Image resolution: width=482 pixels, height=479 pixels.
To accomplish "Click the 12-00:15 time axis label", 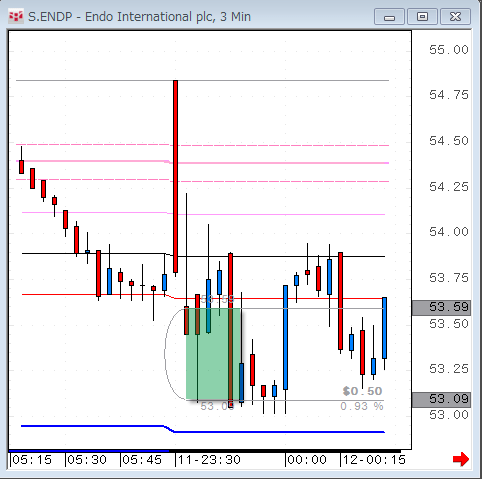I will (374, 460).
